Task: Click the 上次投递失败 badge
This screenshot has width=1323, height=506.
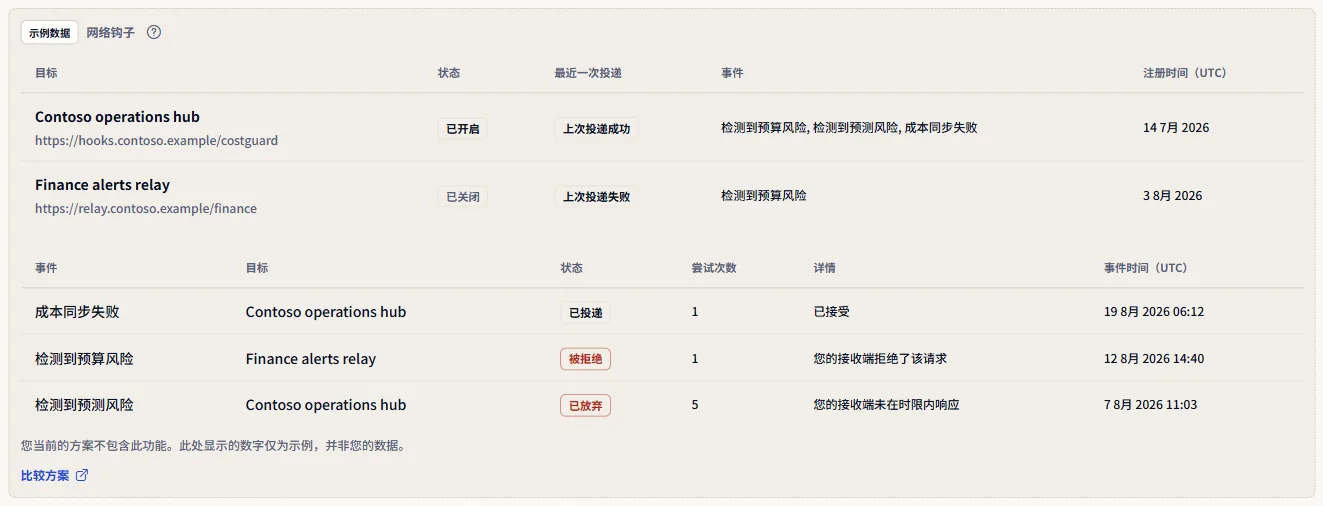Action: click(597, 196)
